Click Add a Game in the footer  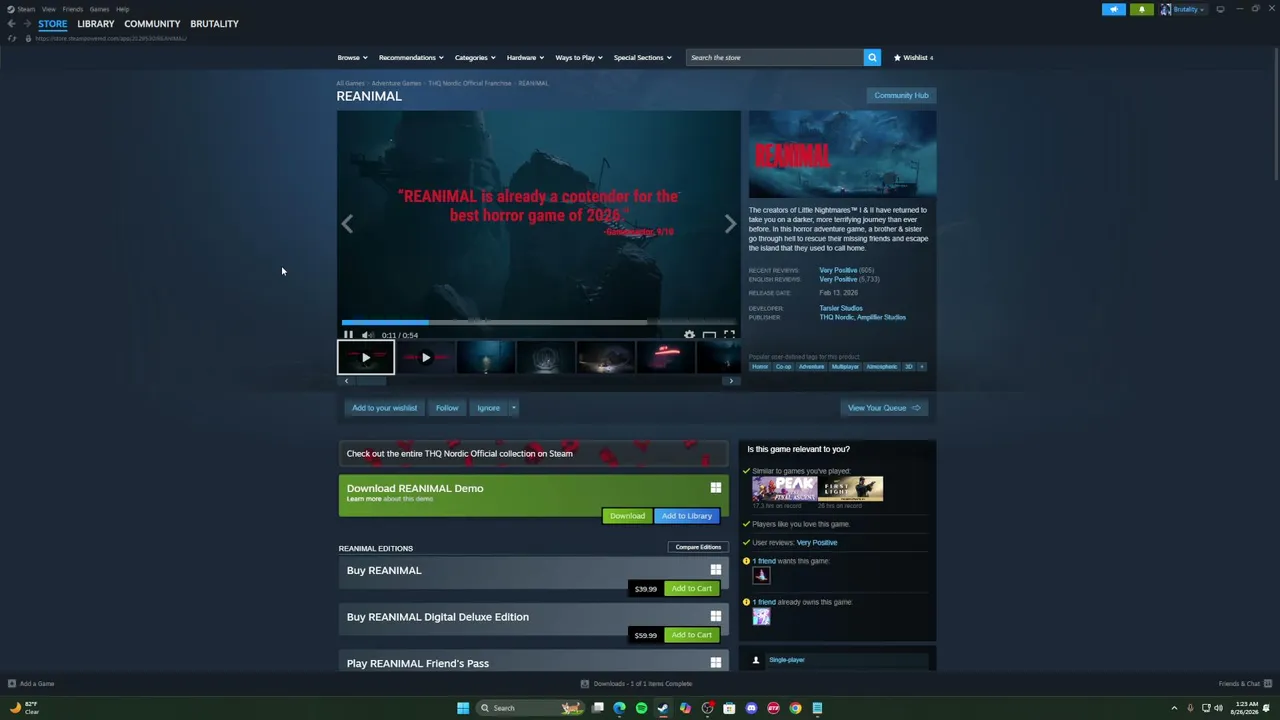(31, 684)
